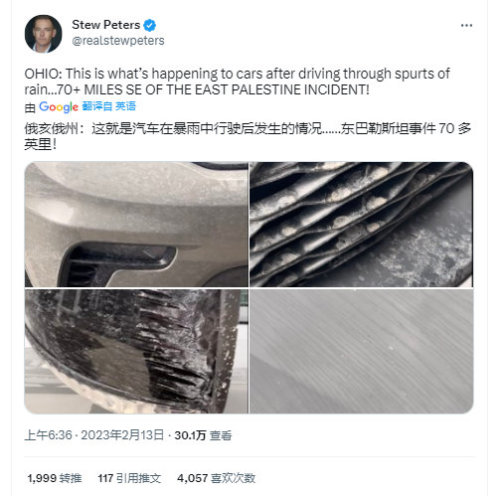Click Stew Peters profile avatar
This screenshot has height=496, width=500.
(43, 34)
